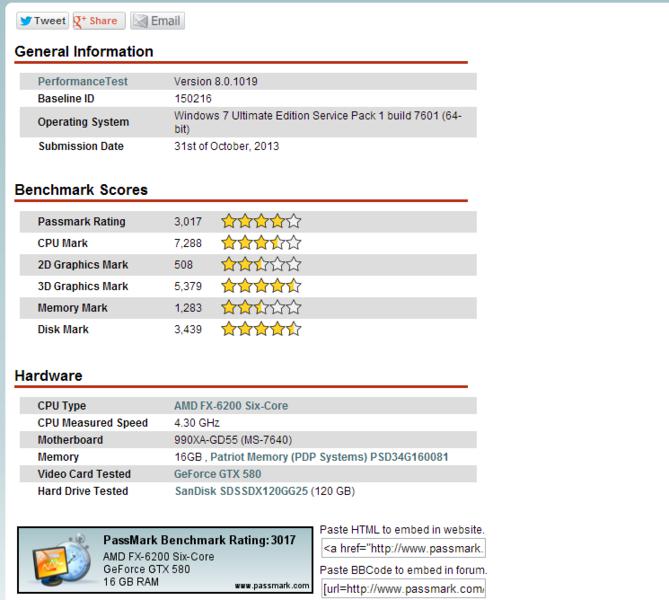Click the Email share button
Viewport: 669px width, 600px height.
pos(157,20)
